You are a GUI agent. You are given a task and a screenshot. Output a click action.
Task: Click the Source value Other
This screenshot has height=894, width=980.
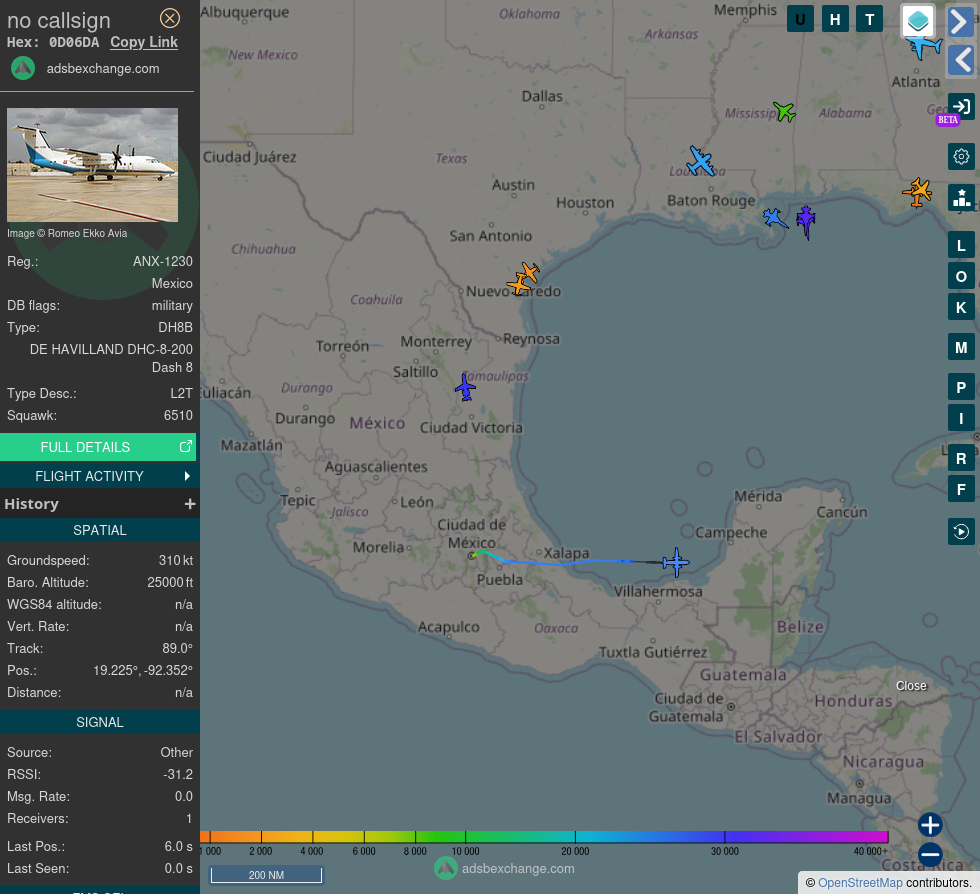pos(177,752)
